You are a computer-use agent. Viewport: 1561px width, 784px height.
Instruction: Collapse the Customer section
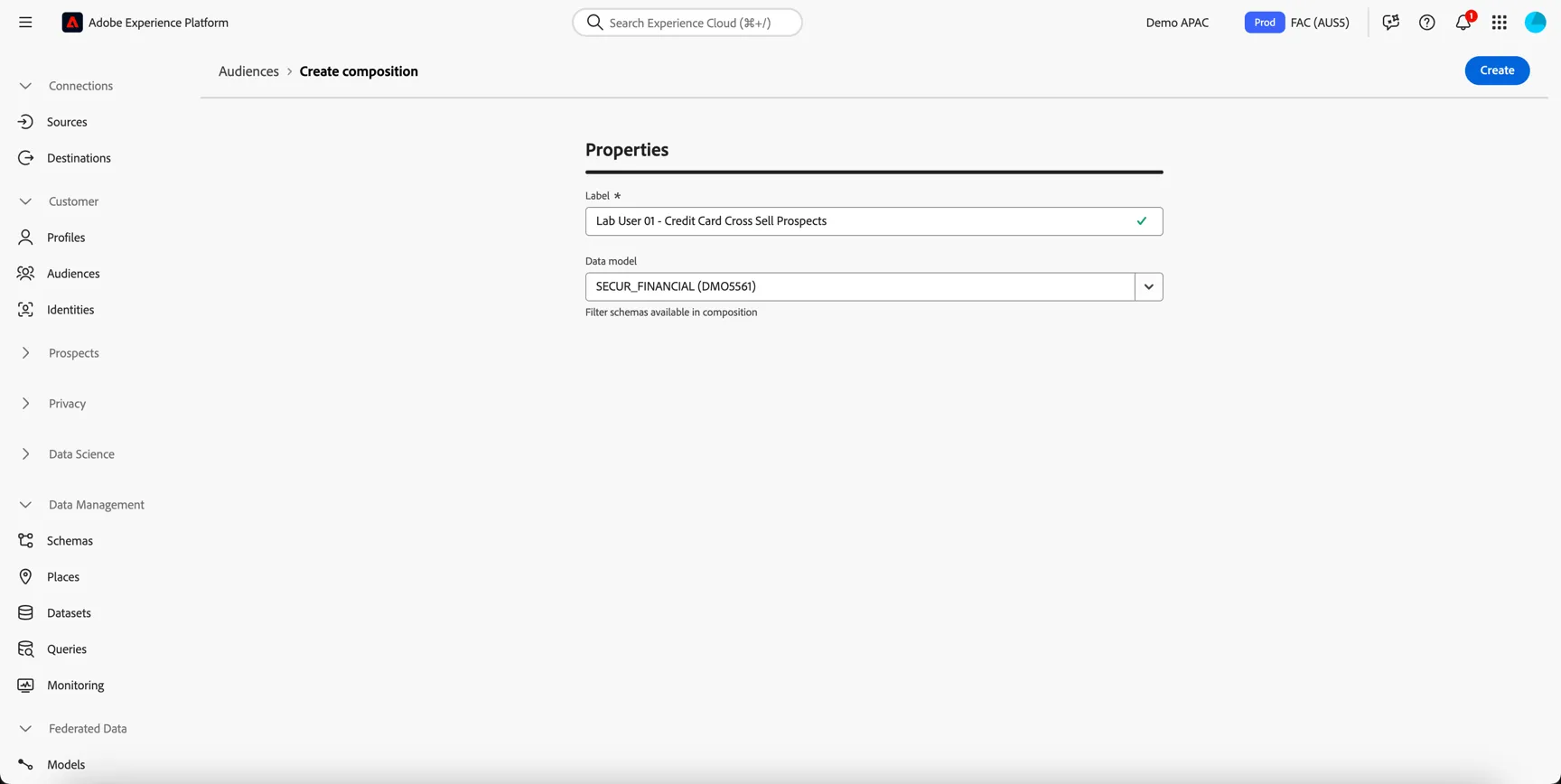[25, 201]
